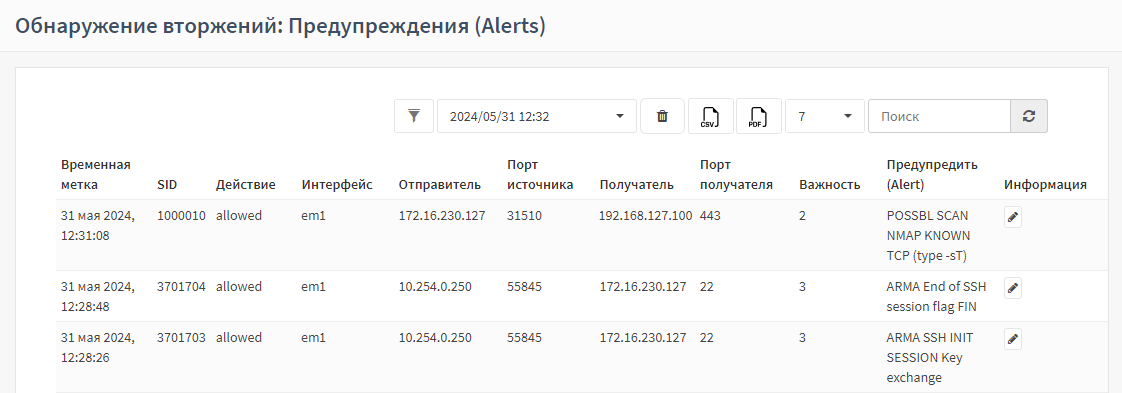Screen dimensions: 1122x393
Task: Click the recipient address 192.168.127.100
Action: tap(645, 215)
